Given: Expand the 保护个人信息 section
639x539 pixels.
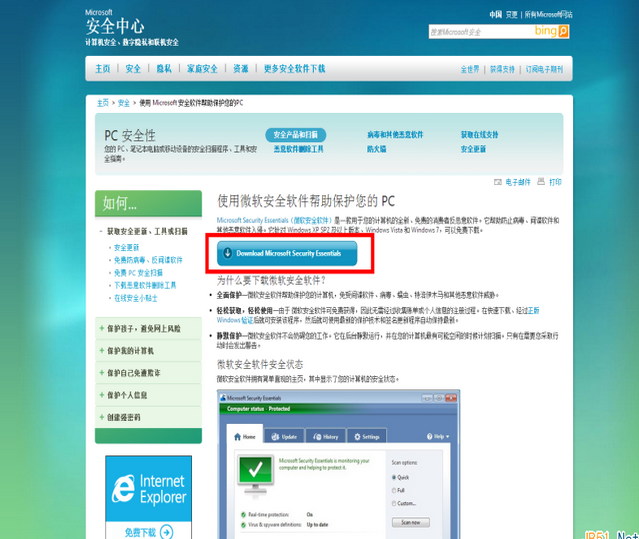Looking at the screenshot, I should 101,395.
